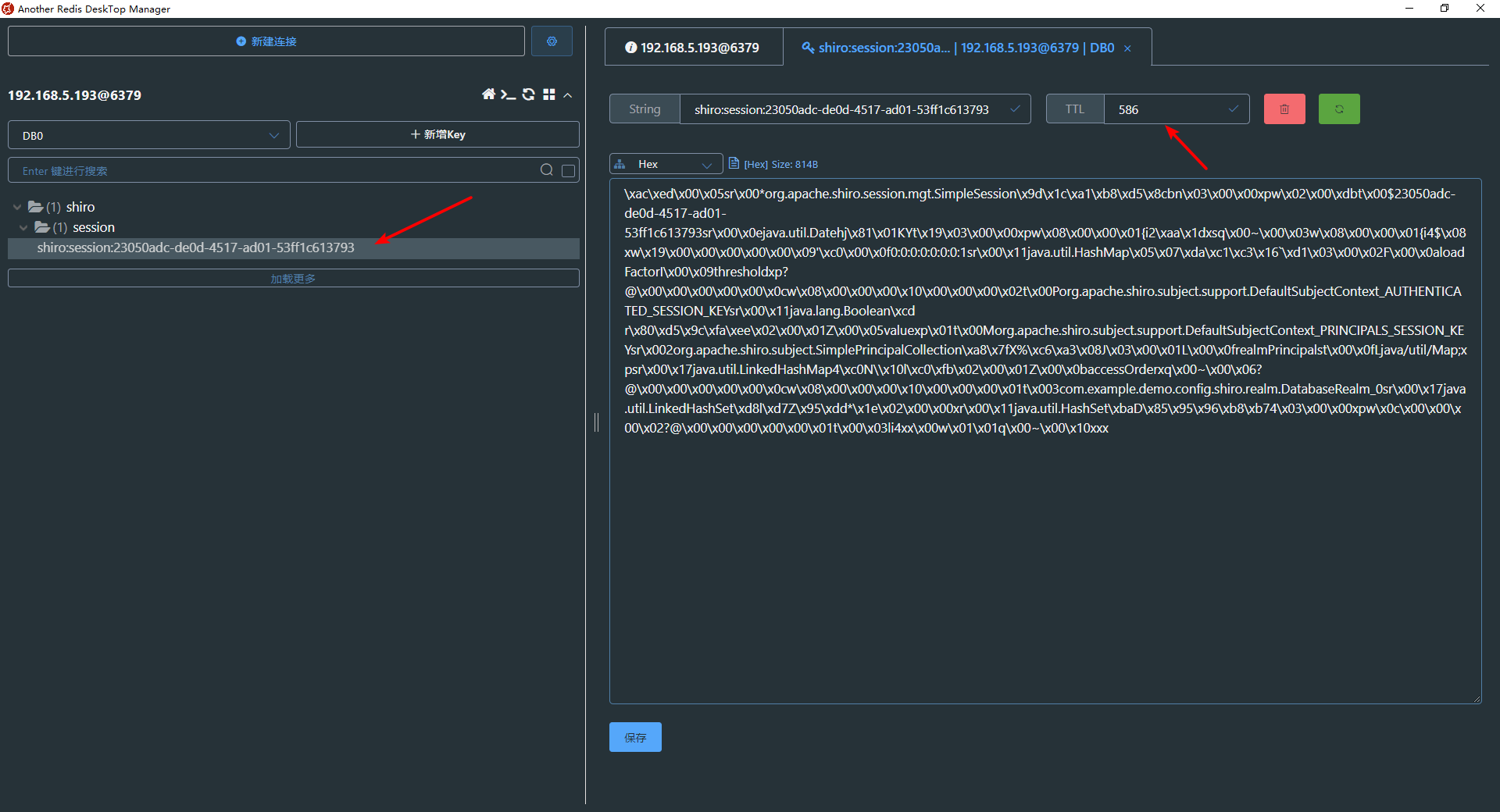The image size is (1500, 812).
Task: Open the connection settings gear icon
Action: coord(552,41)
